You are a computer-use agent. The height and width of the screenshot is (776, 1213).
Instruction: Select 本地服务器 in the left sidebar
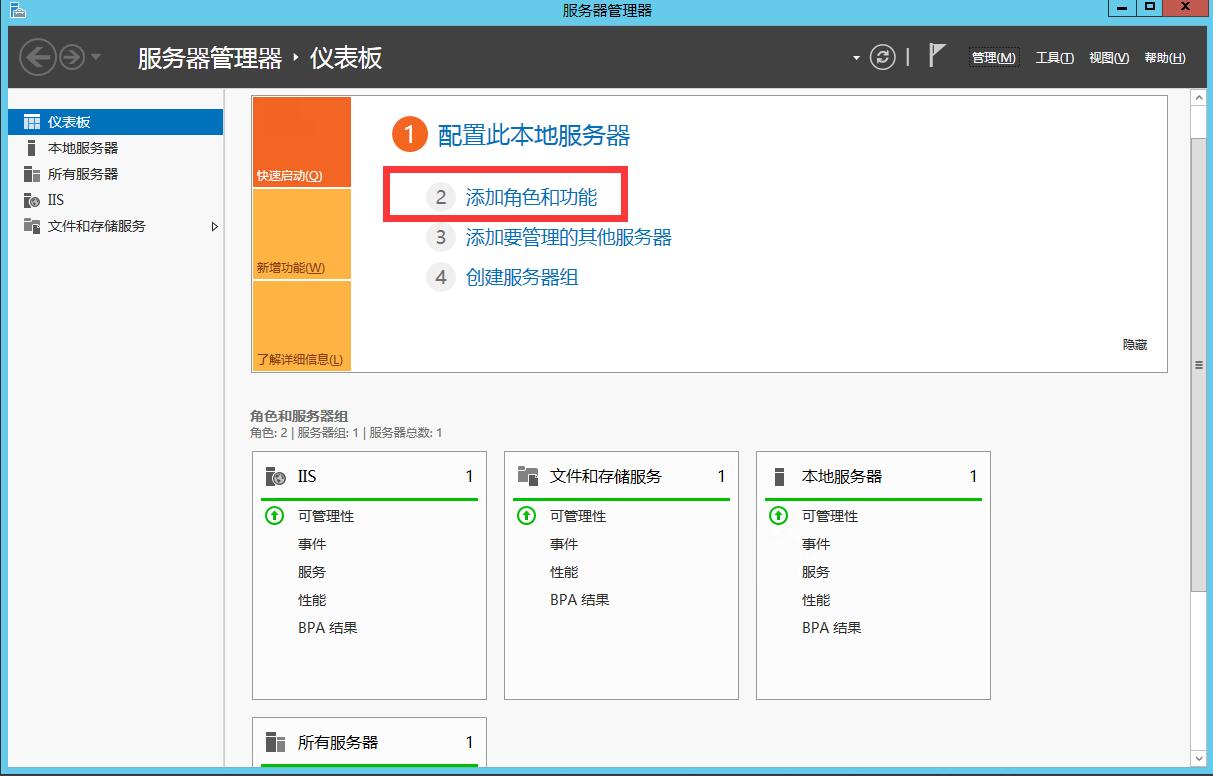click(x=83, y=148)
